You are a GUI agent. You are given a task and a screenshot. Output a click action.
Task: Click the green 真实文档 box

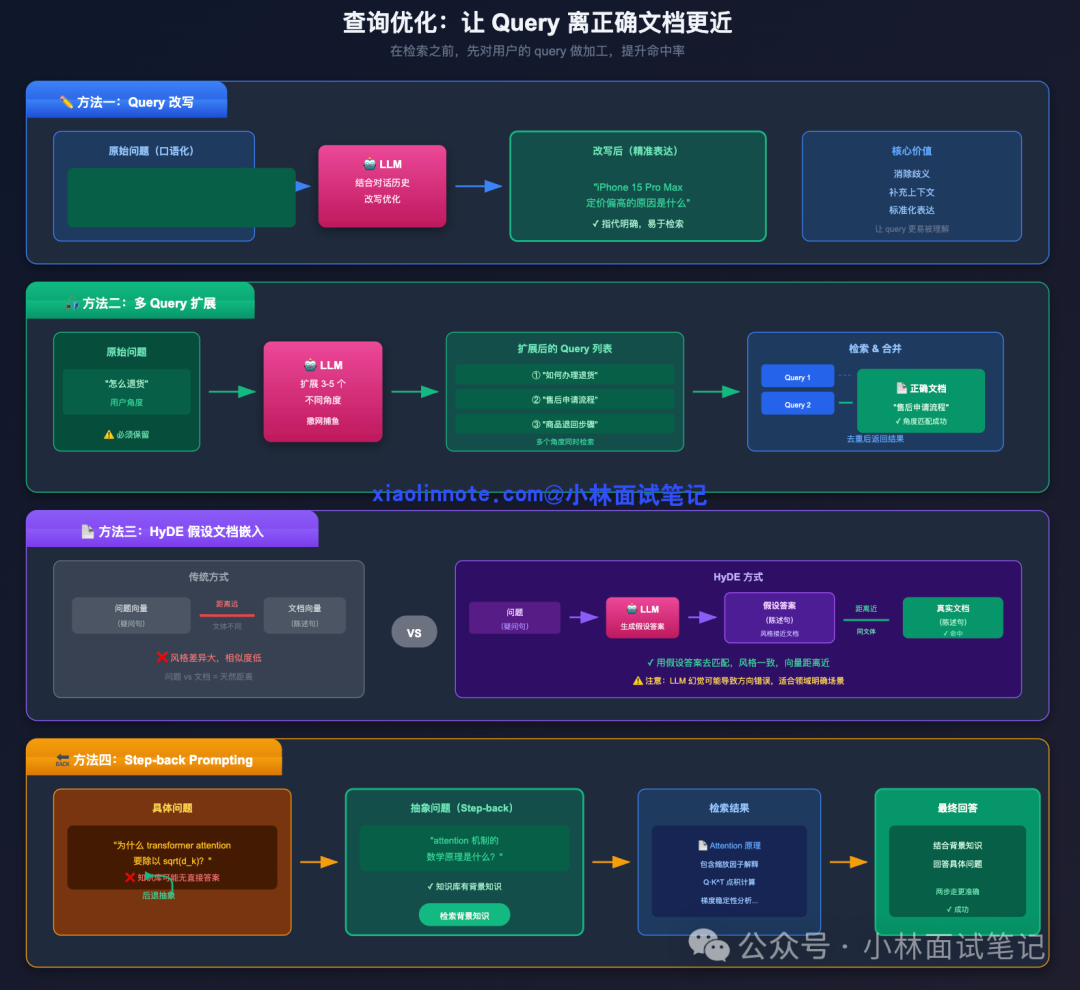pyautogui.click(x=953, y=617)
